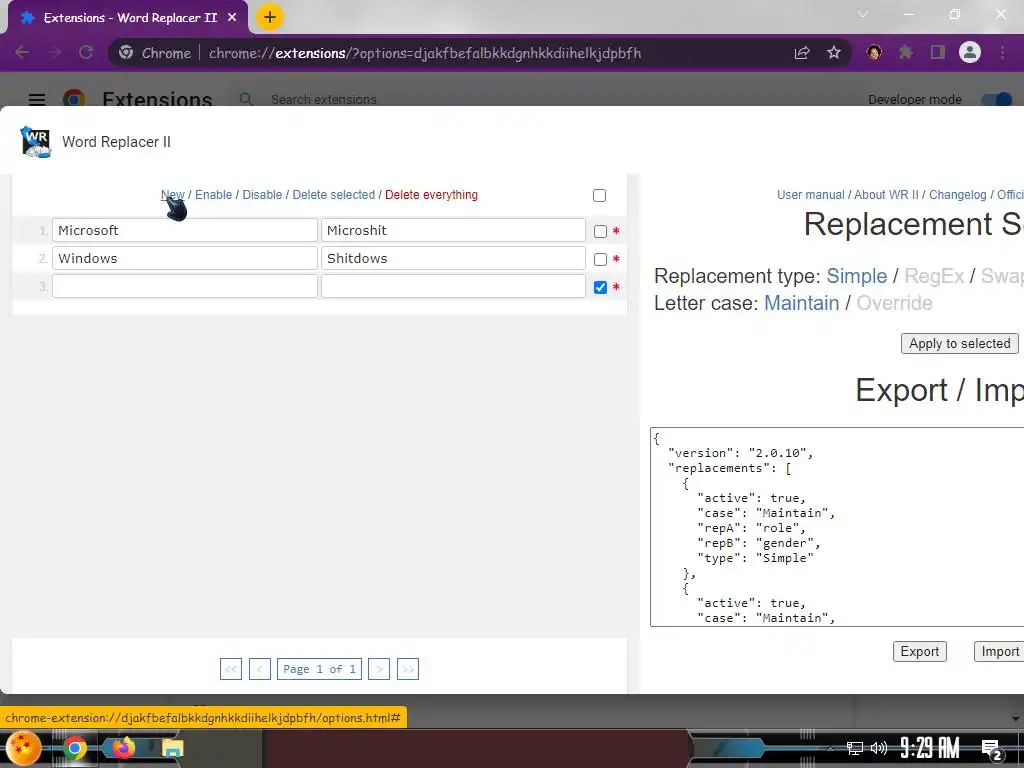Expand the tab search chevron in title bar

click(863, 14)
